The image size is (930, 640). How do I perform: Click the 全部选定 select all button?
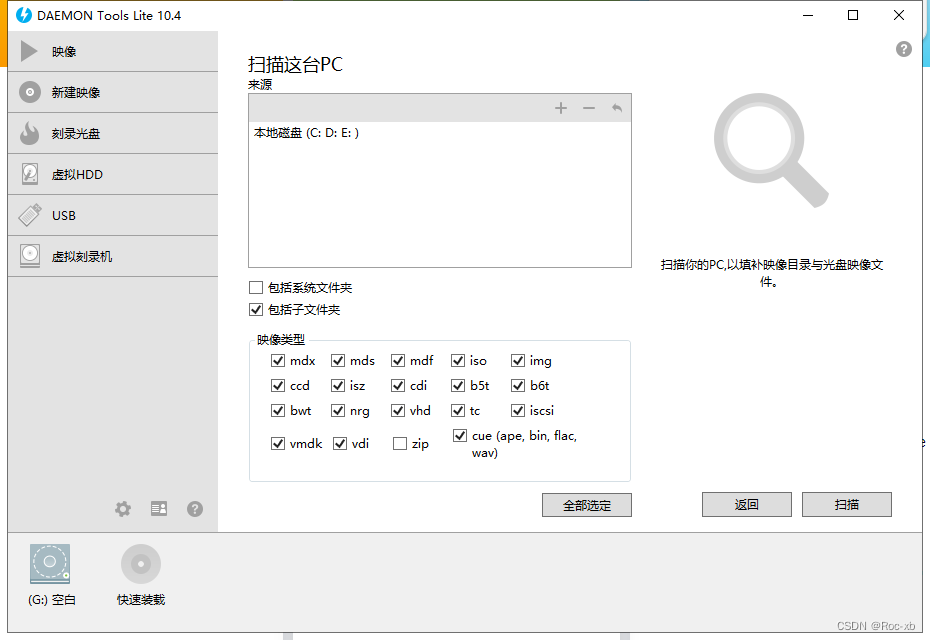(587, 505)
